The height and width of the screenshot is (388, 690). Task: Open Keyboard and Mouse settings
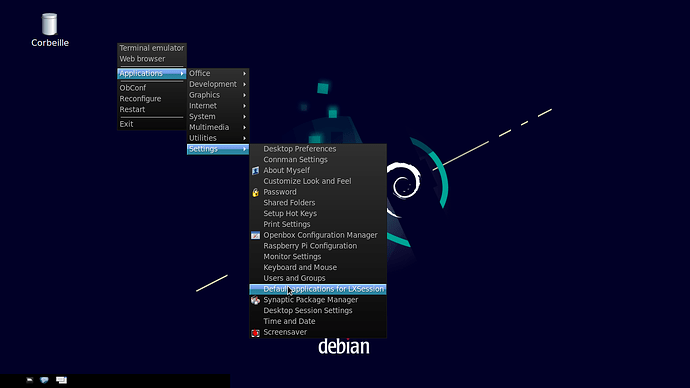click(x=318, y=267)
